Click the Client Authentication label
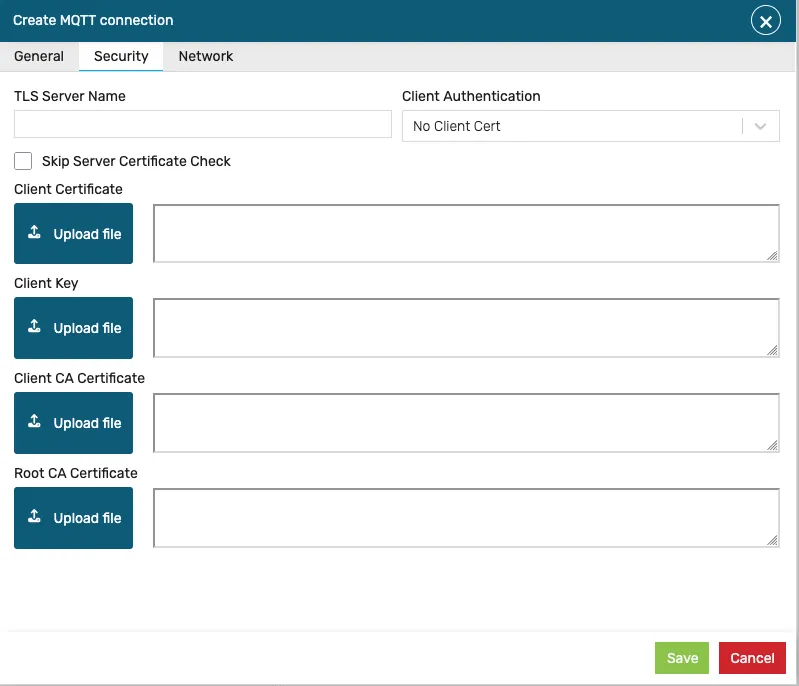Viewport: 799px width, 686px height. point(471,96)
